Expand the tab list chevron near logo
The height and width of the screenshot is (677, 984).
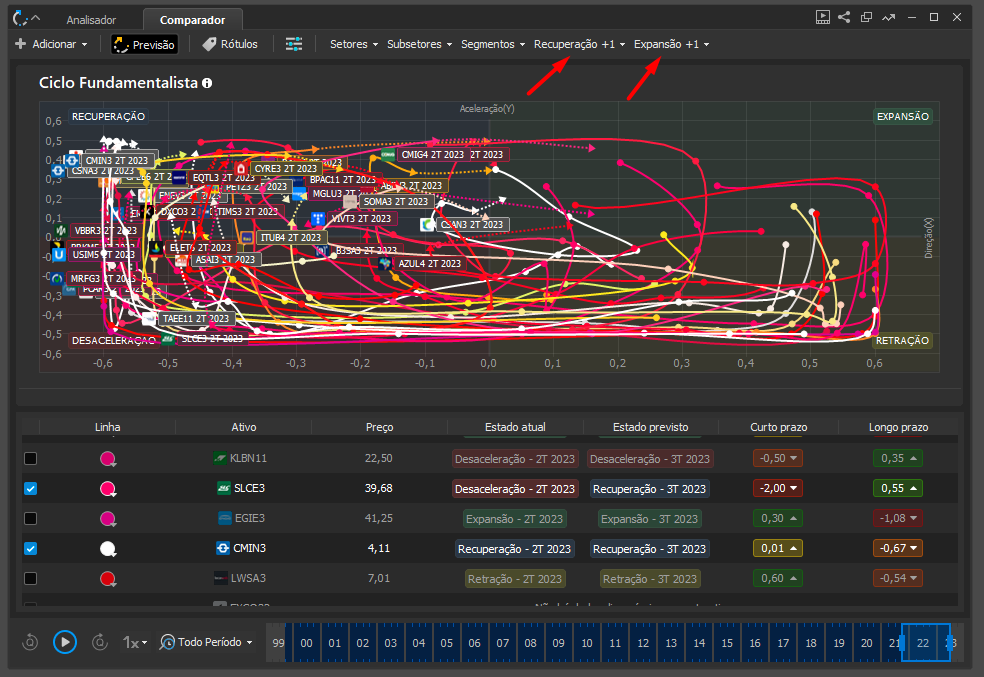point(36,18)
